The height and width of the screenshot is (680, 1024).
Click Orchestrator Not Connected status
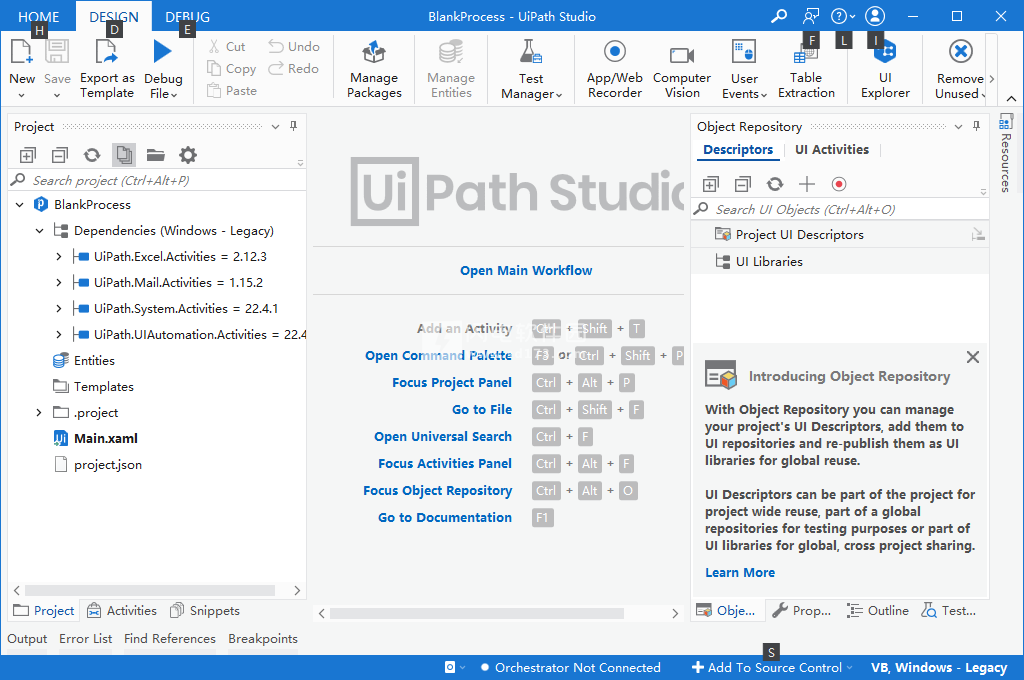pyautogui.click(x=571, y=668)
